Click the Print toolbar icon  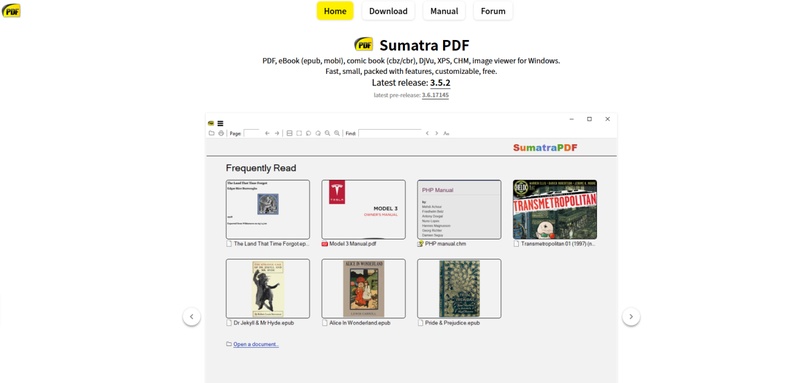221,133
